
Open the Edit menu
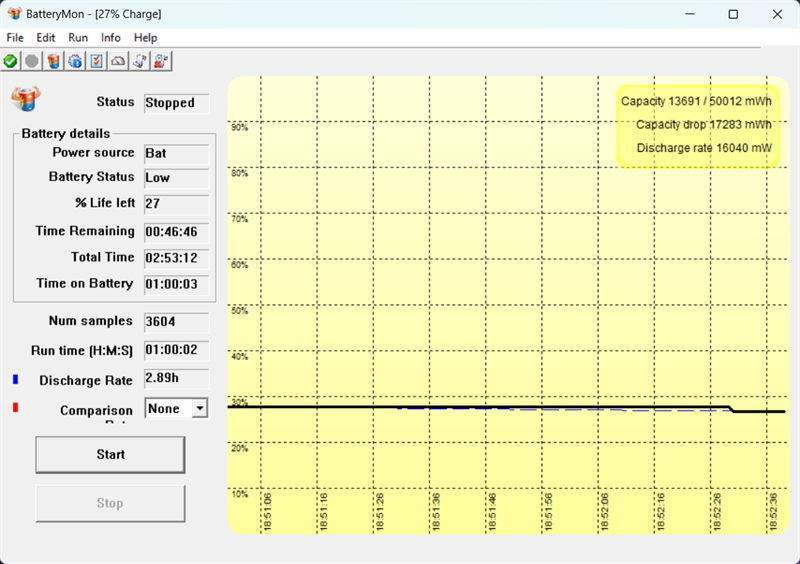[x=46, y=38]
